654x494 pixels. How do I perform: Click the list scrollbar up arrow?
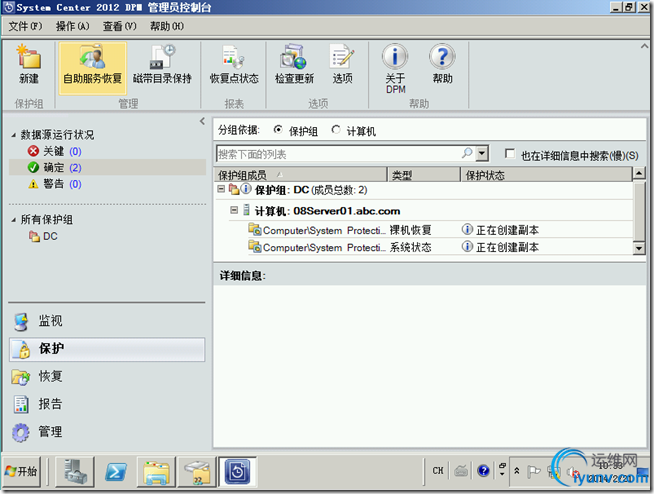[x=639, y=173]
